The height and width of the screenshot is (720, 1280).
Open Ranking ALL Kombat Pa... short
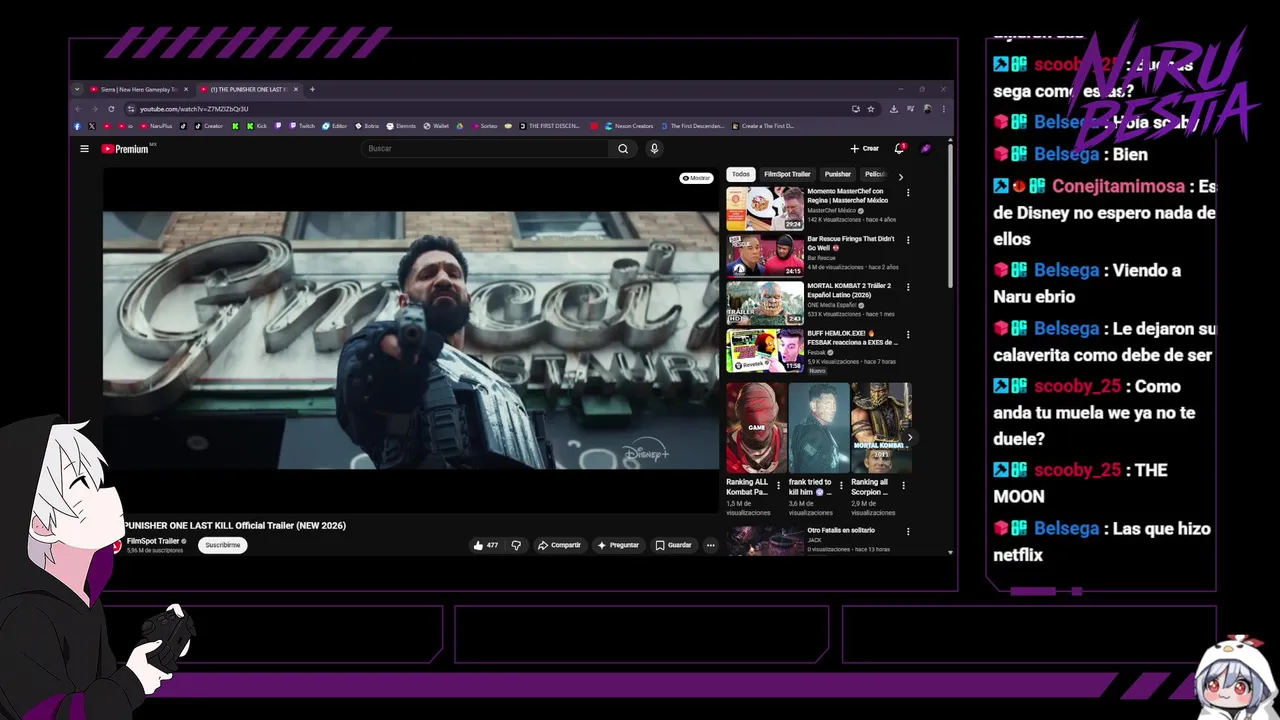(756, 428)
